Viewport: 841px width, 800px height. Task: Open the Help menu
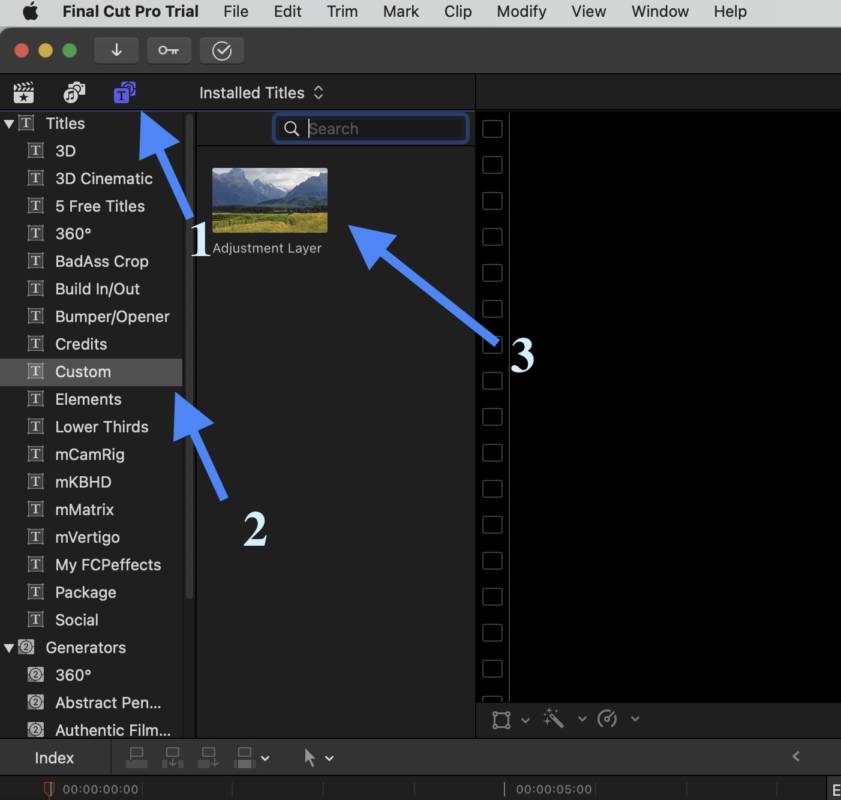730,11
